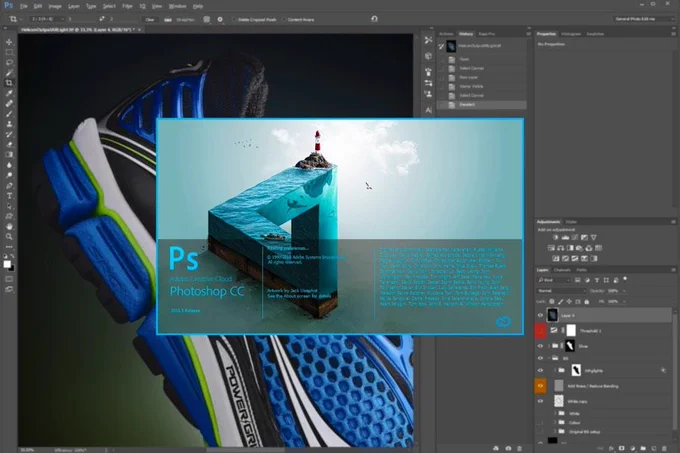Toggle Delete Cropped Pixels checkbox
680x453 pixels.
[x=234, y=20]
